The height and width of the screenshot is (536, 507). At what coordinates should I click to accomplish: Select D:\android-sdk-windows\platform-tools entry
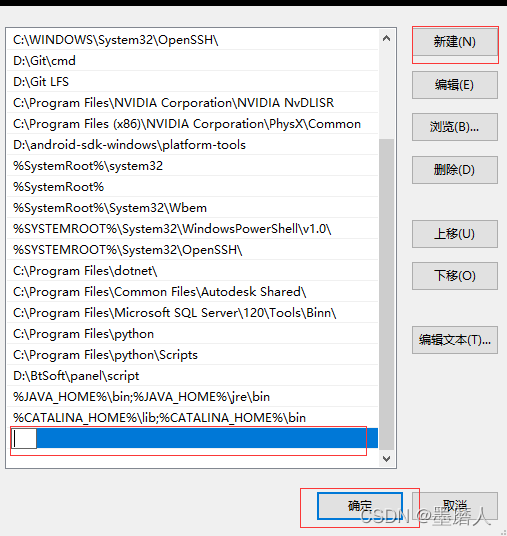(192, 145)
